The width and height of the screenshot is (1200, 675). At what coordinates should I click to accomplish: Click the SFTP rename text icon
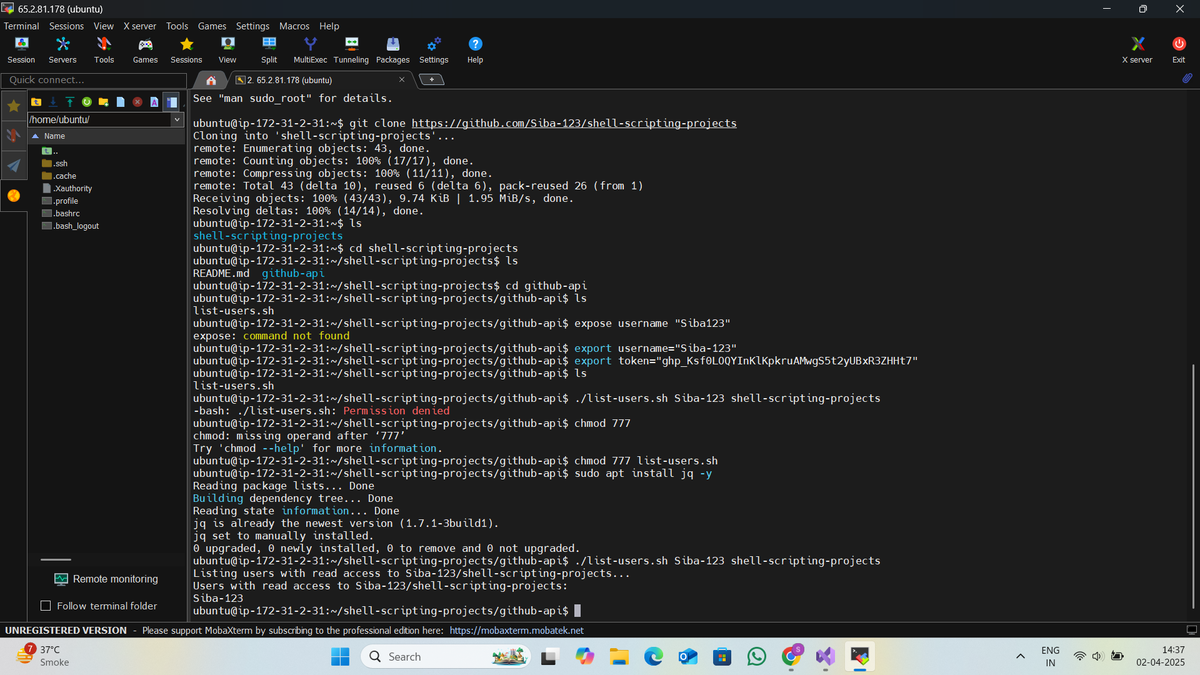pos(154,101)
